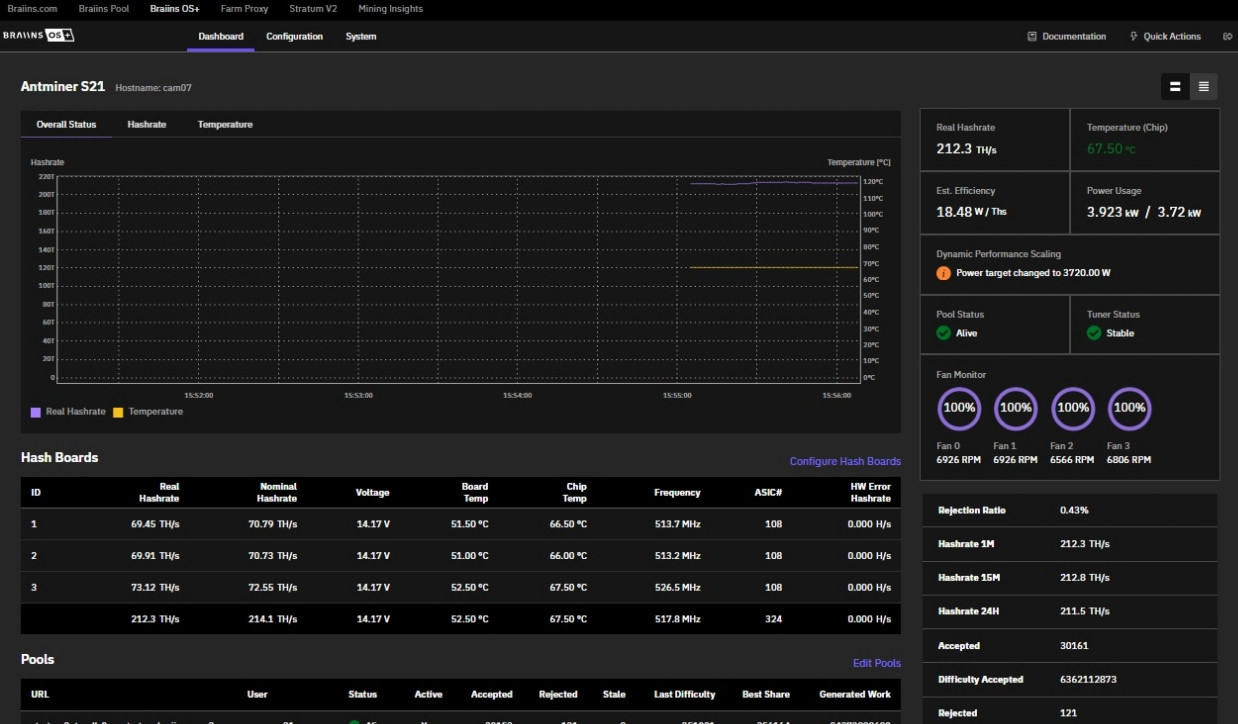1238x724 pixels.
Task: Go to Stratum V2 top link
Action: point(312,9)
